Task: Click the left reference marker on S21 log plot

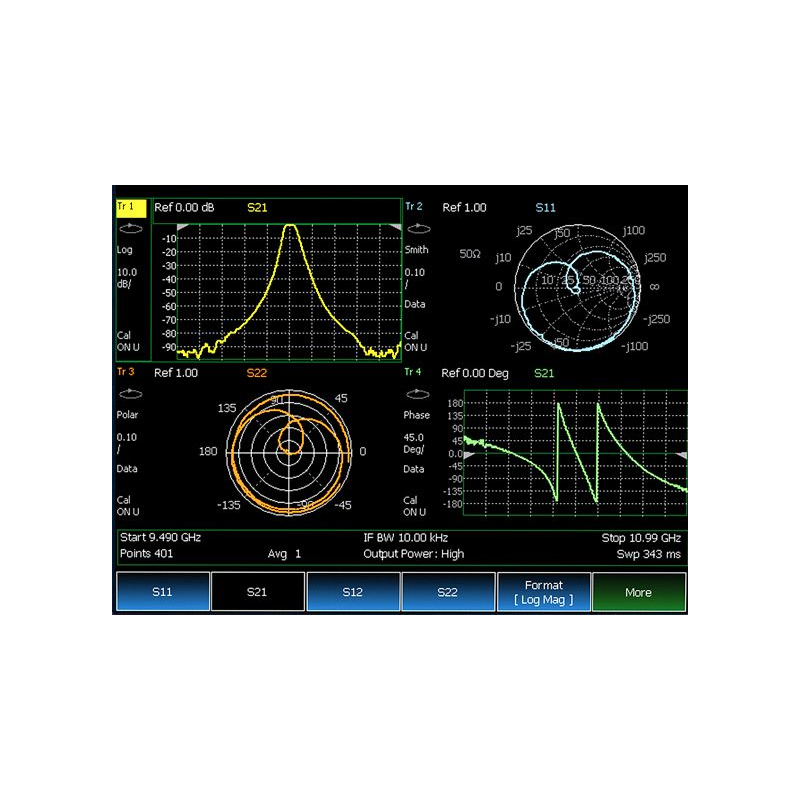Action: (x=183, y=227)
